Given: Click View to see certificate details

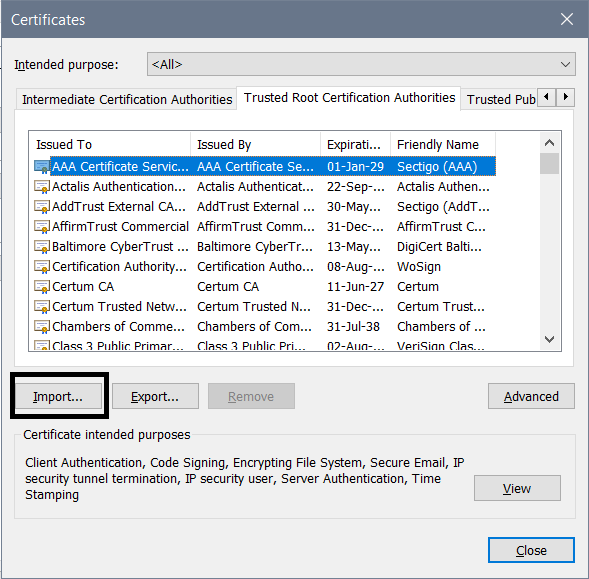Looking at the screenshot, I should pyautogui.click(x=517, y=488).
